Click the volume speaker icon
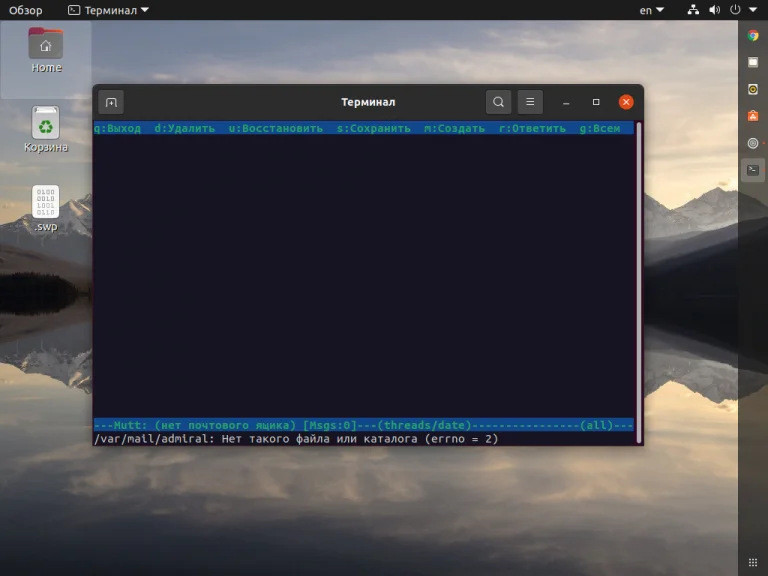This screenshot has height=576, width=768. click(715, 10)
